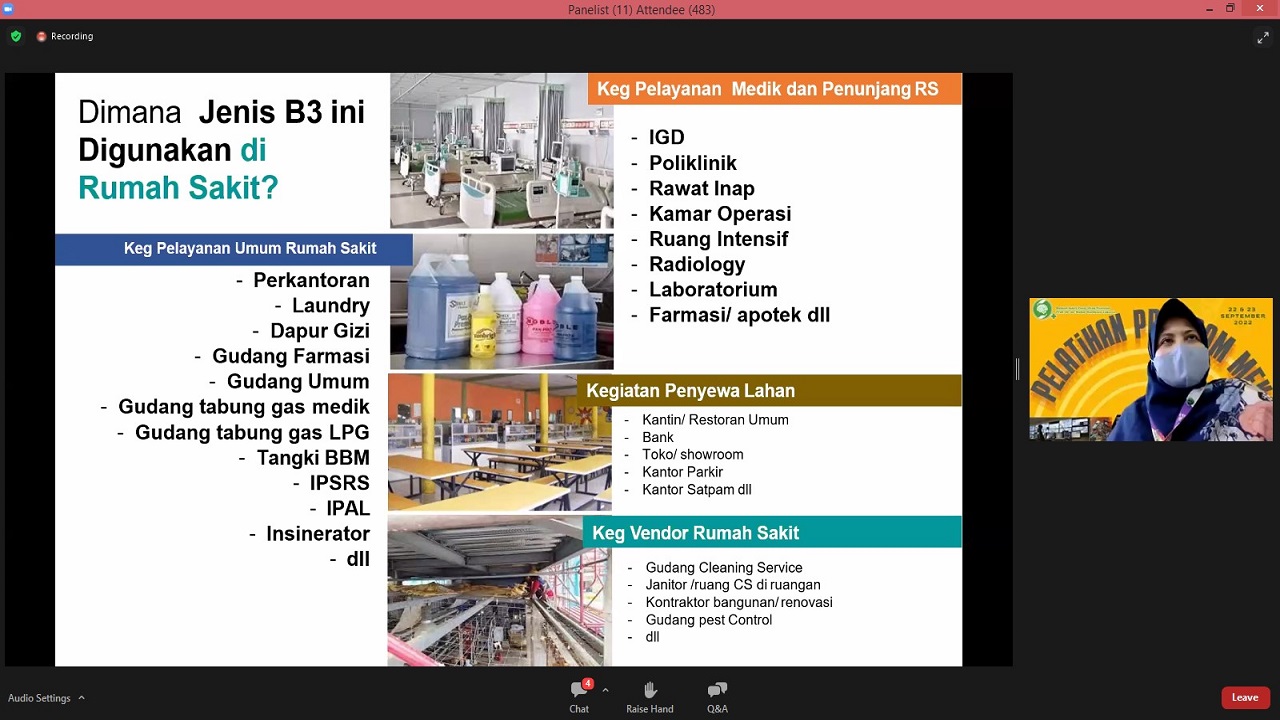Enter full screen using the expand arrows icon

[1262, 38]
